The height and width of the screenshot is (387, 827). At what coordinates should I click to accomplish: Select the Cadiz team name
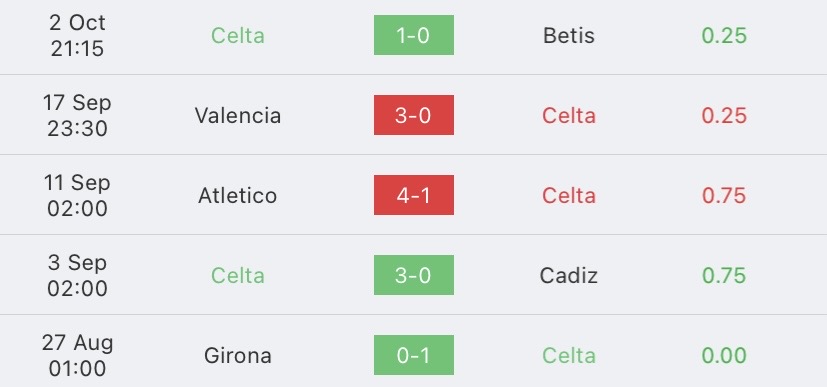[569, 276]
